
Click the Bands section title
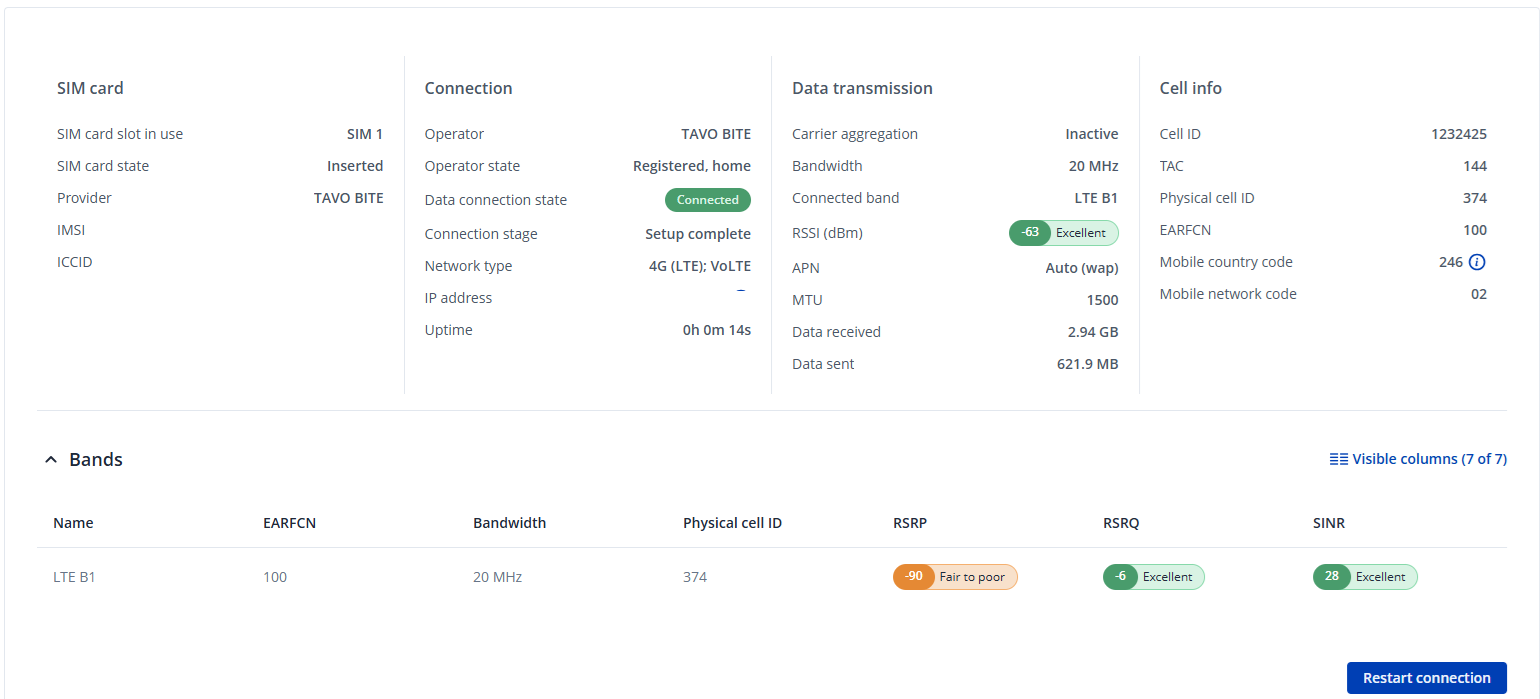click(96, 460)
